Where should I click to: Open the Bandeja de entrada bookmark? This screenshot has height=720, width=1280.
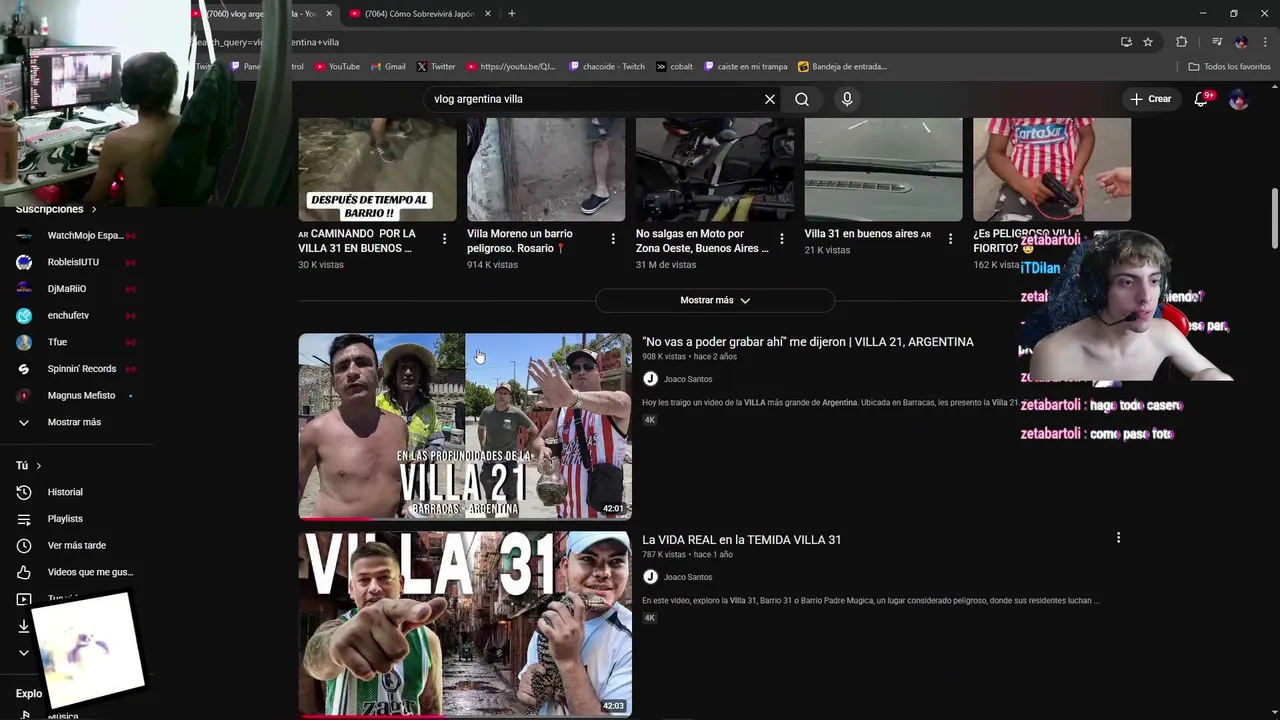[x=842, y=67]
